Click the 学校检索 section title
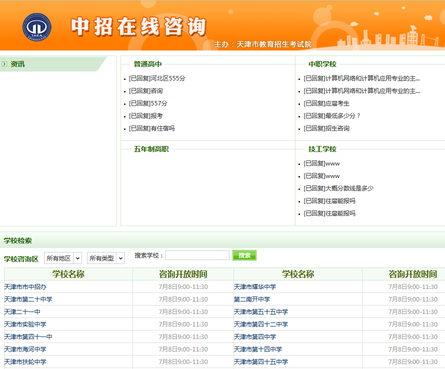The width and height of the screenshot is (445, 369). click(x=18, y=240)
